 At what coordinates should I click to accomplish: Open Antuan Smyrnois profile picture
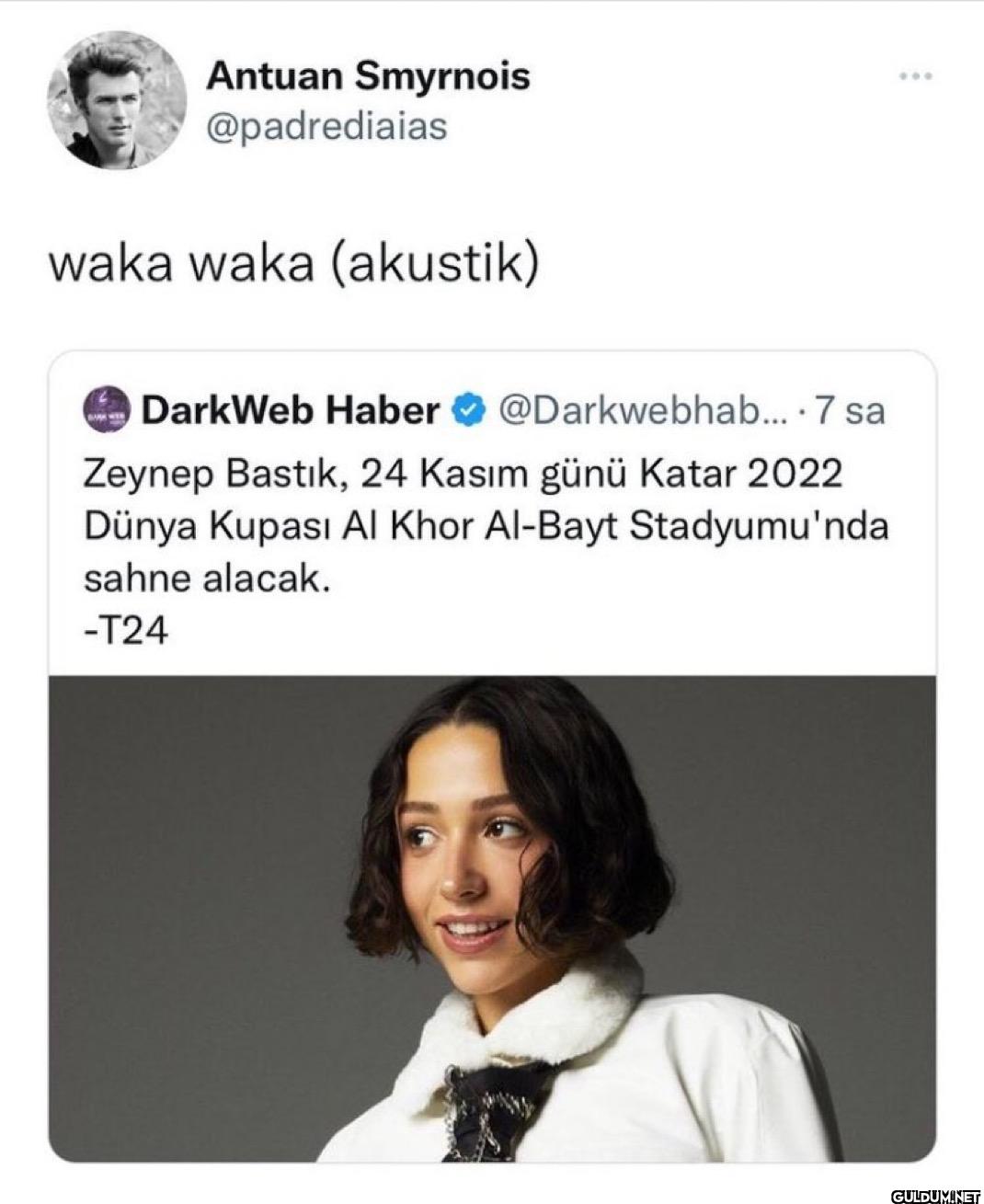(x=118, y=100)
